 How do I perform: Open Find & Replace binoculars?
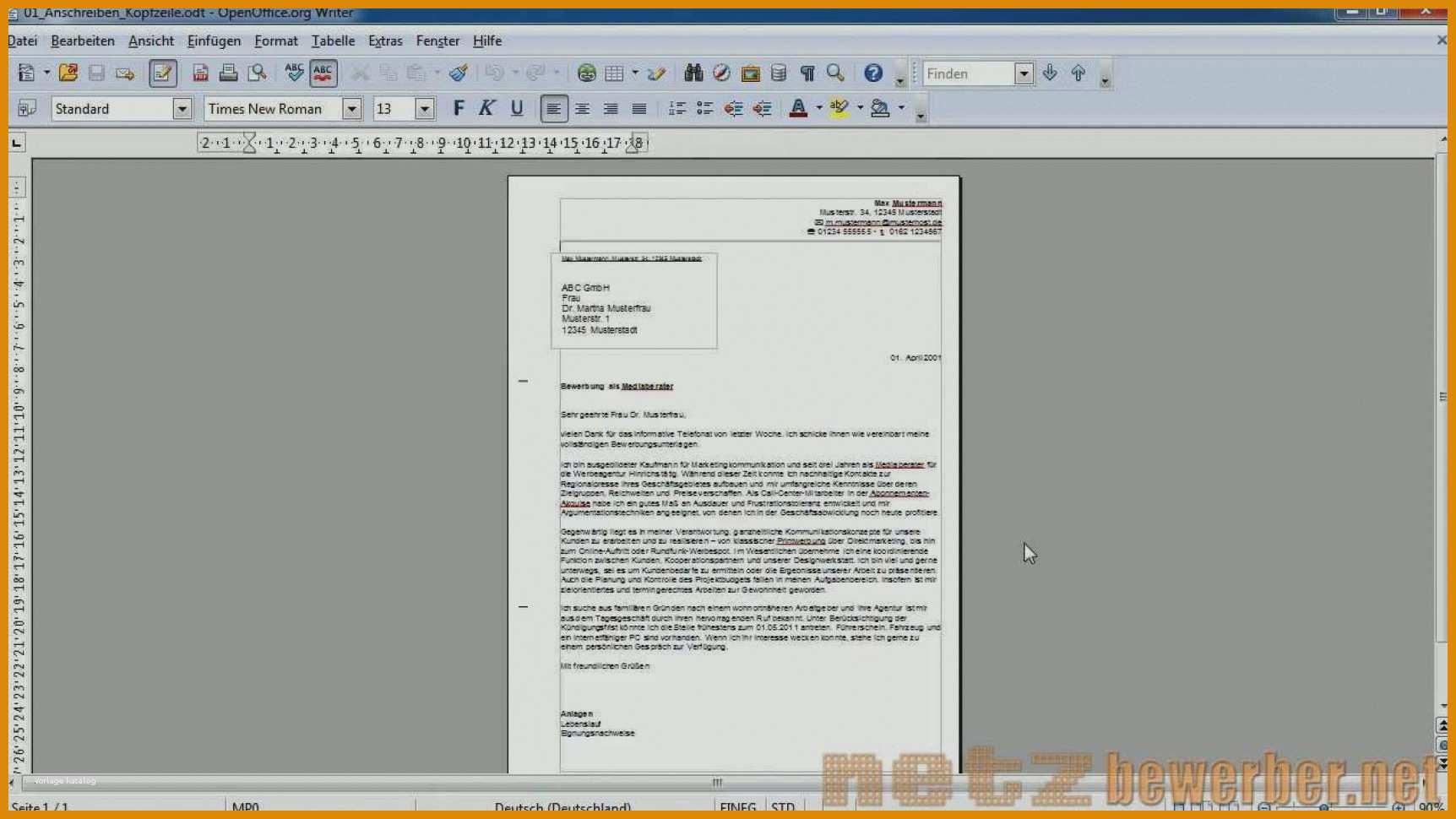click(x=693, y=73)
